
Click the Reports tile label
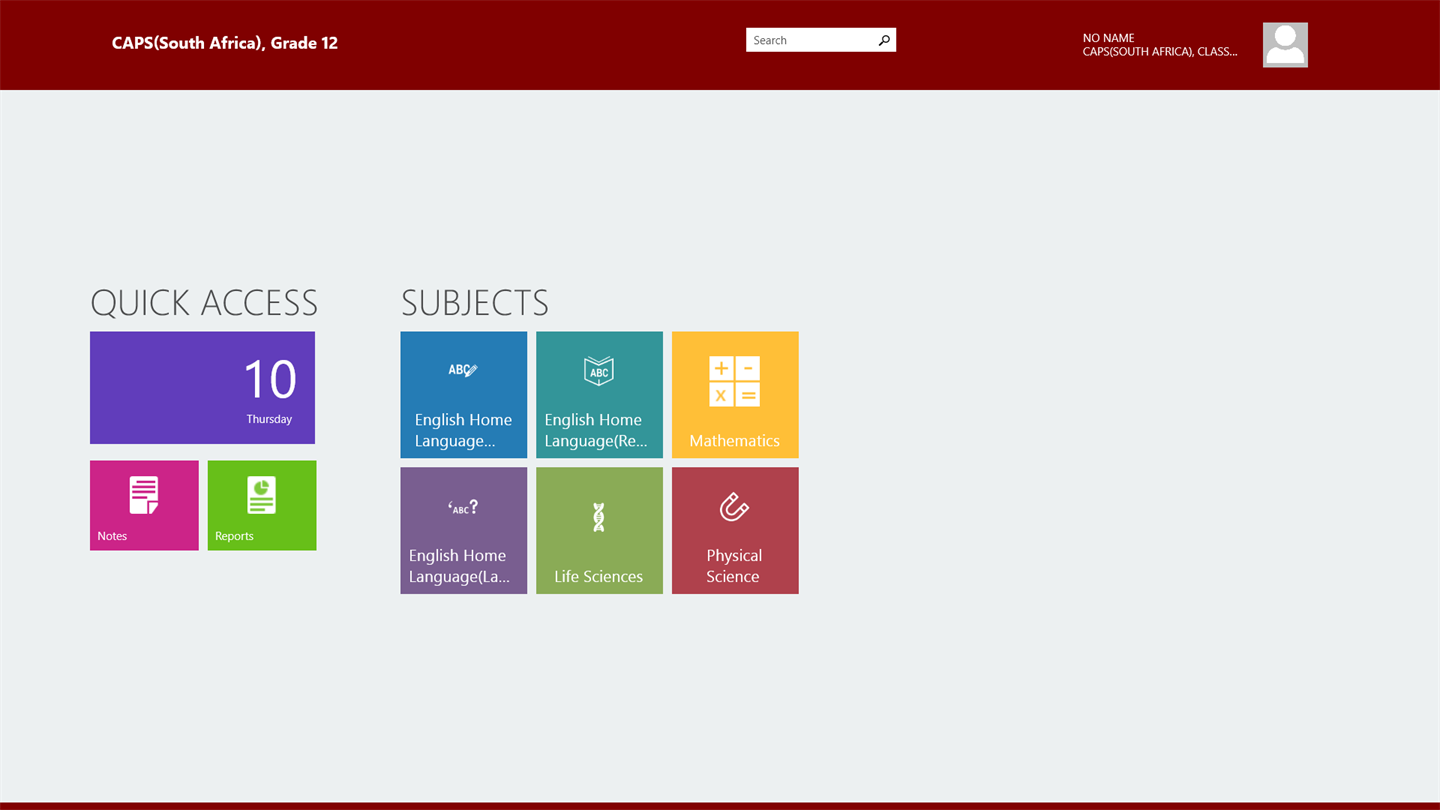pyautogui.click(x=234, y=536)
